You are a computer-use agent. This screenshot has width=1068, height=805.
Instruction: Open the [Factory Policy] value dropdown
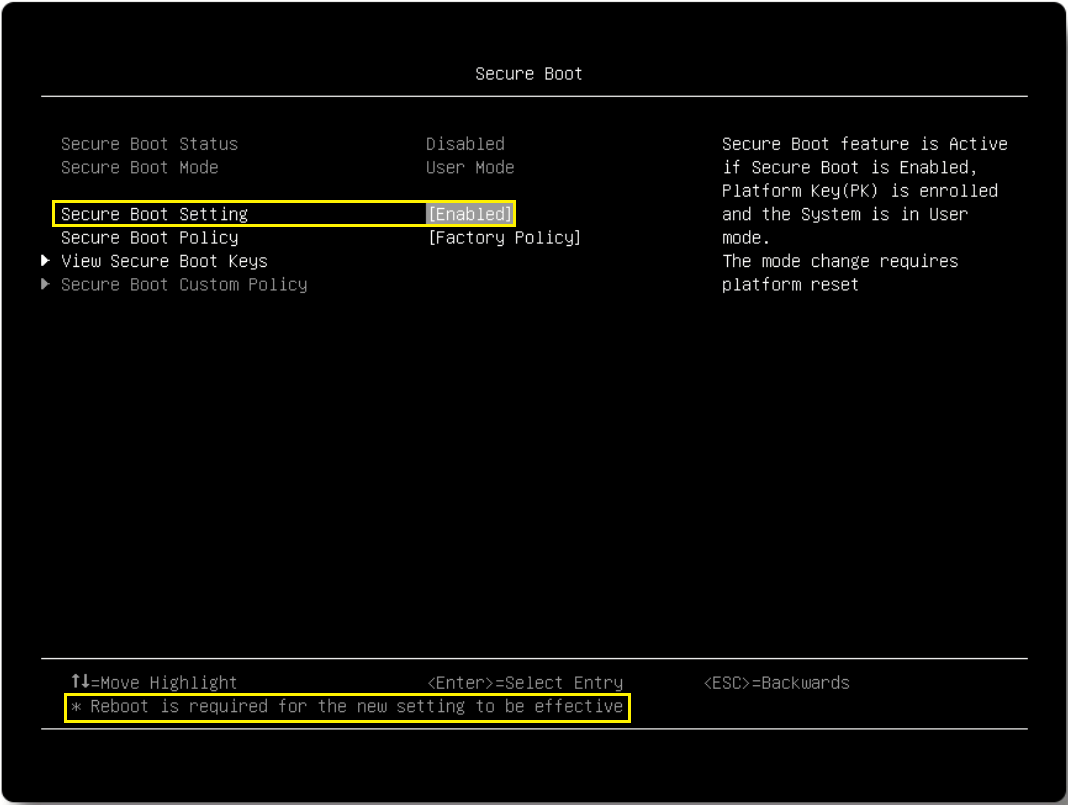tap(504, 238)
